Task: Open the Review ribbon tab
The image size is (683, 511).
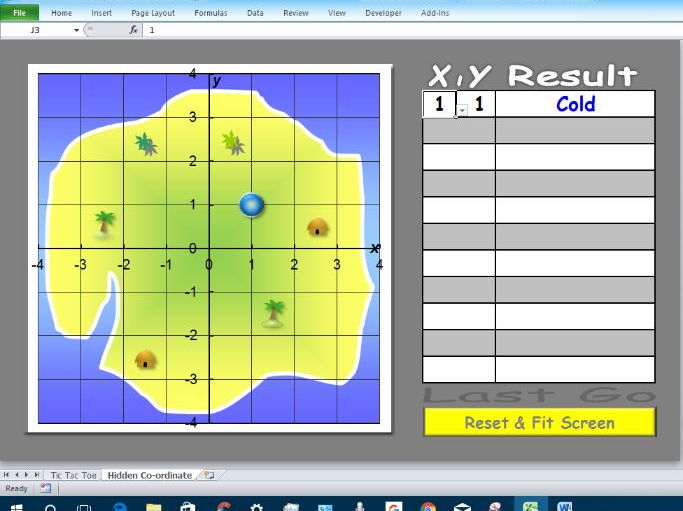Action: pos(296,13)
